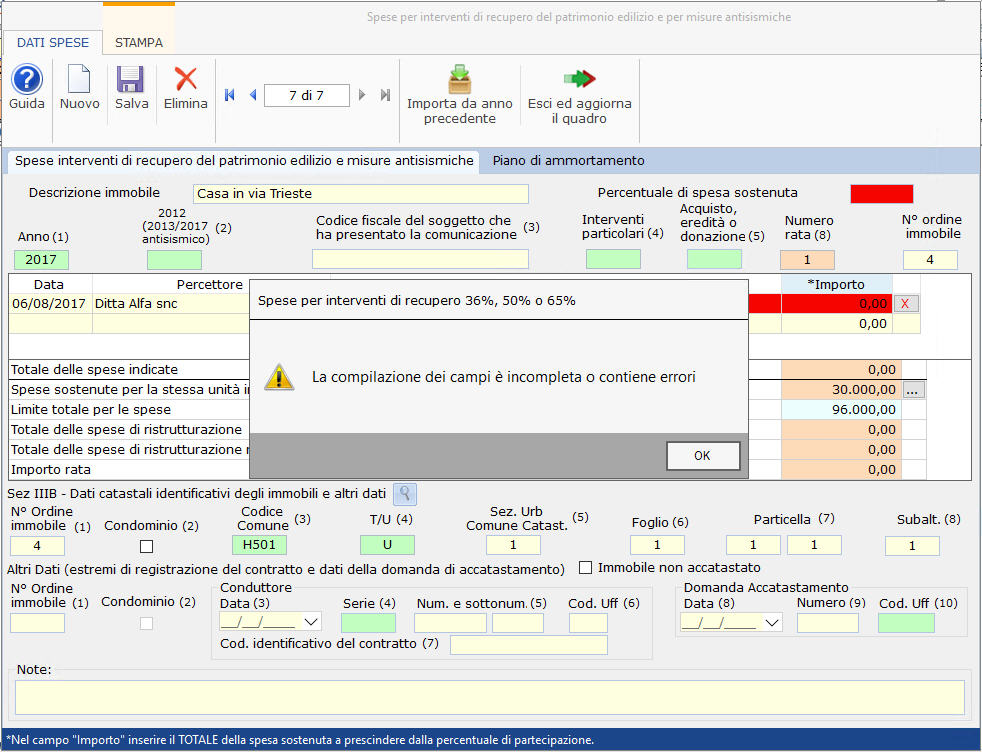Remove the Ditta Alfa snc expense row

coord(906,304)
